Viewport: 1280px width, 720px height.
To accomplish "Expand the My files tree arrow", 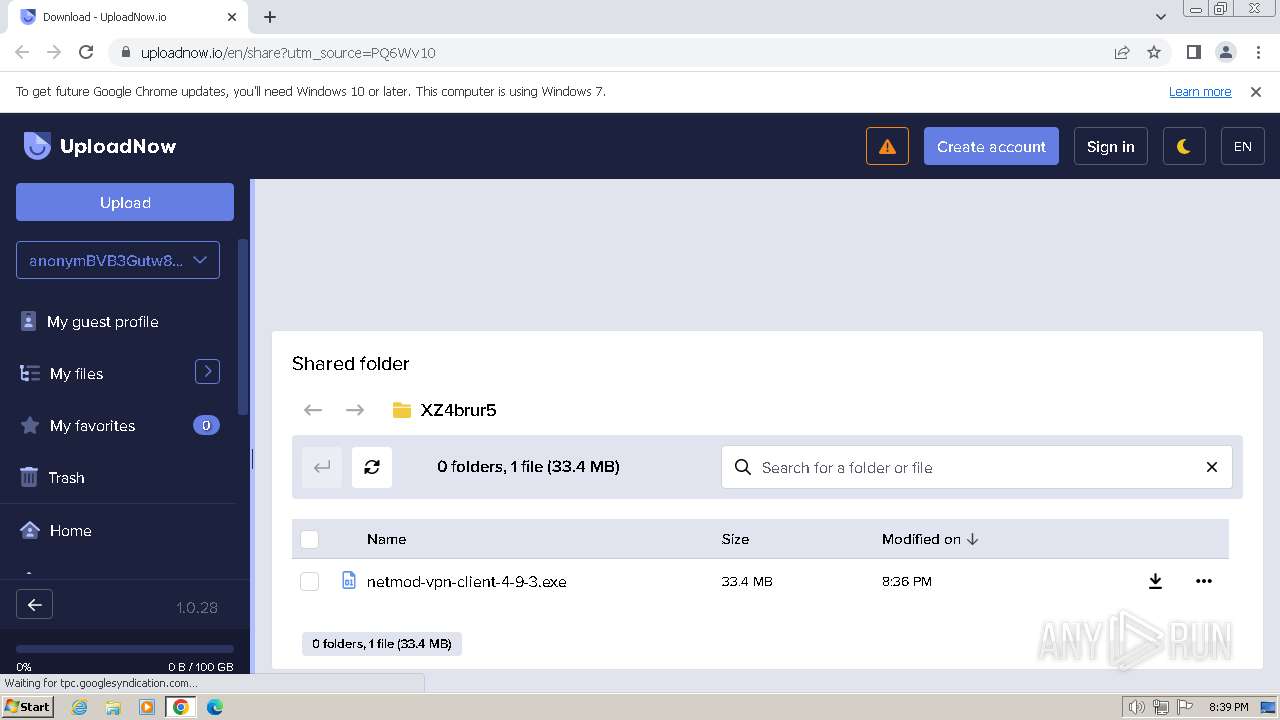I will [207, 371].
